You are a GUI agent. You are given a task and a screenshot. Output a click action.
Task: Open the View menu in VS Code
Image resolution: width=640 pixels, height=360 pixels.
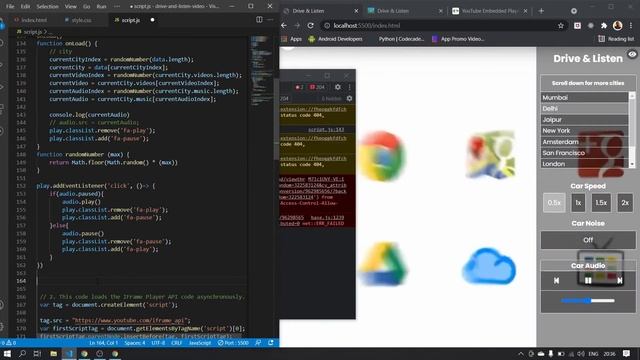[x=71, y=7]
